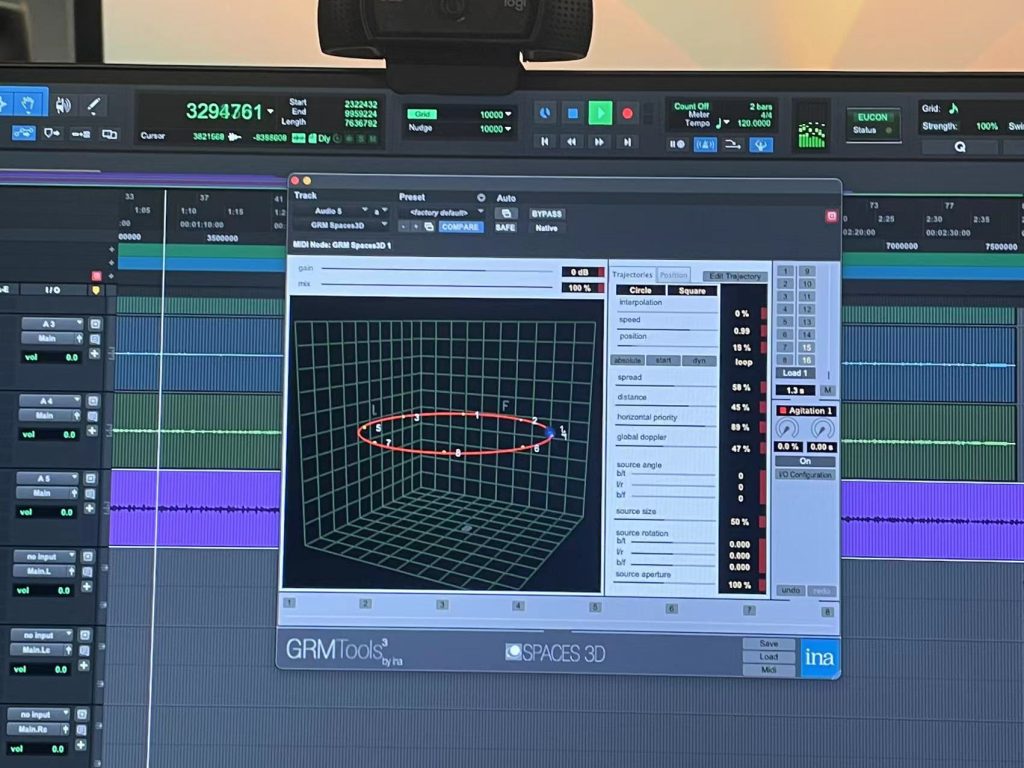This screenshot has width=1024, height=768.
Task: Open the factory default preset dropdown
Action: [441, 212]
